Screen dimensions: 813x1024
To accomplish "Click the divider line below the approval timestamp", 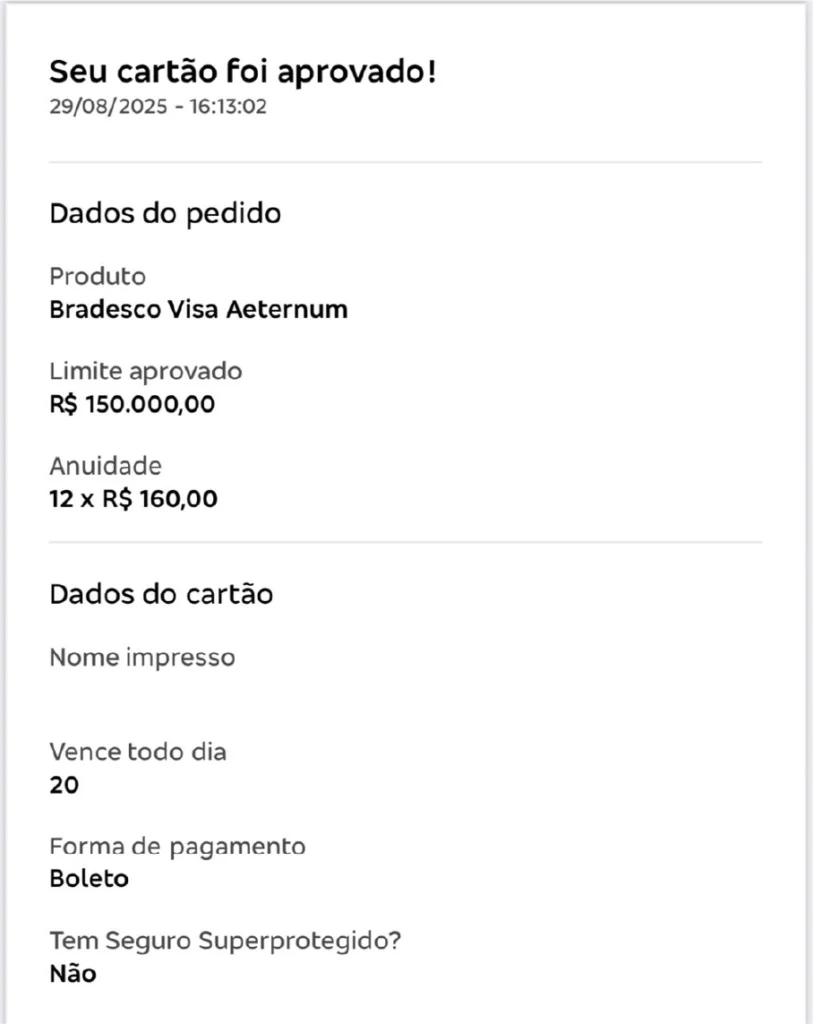I will 405,162.
